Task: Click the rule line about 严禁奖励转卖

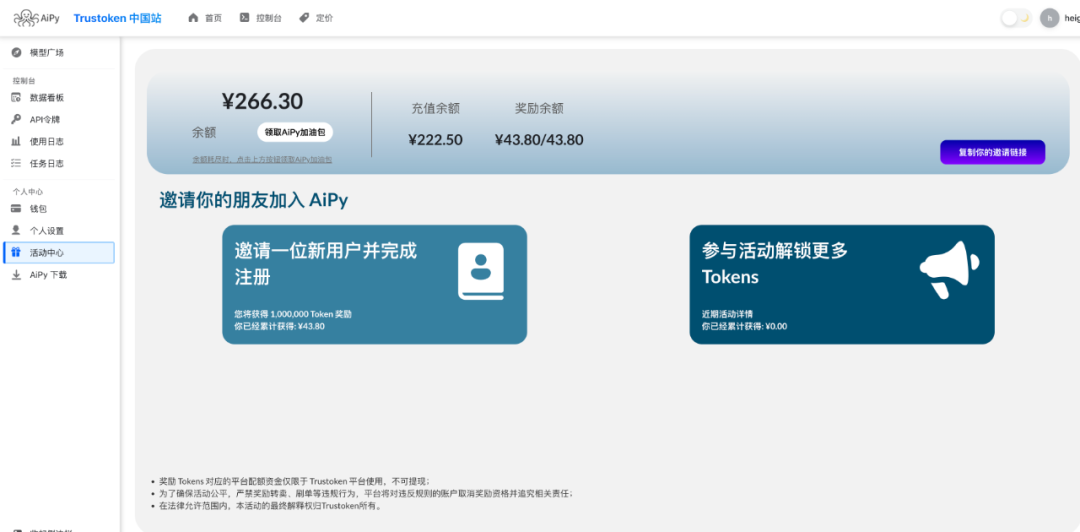Action: pos(365,493)
